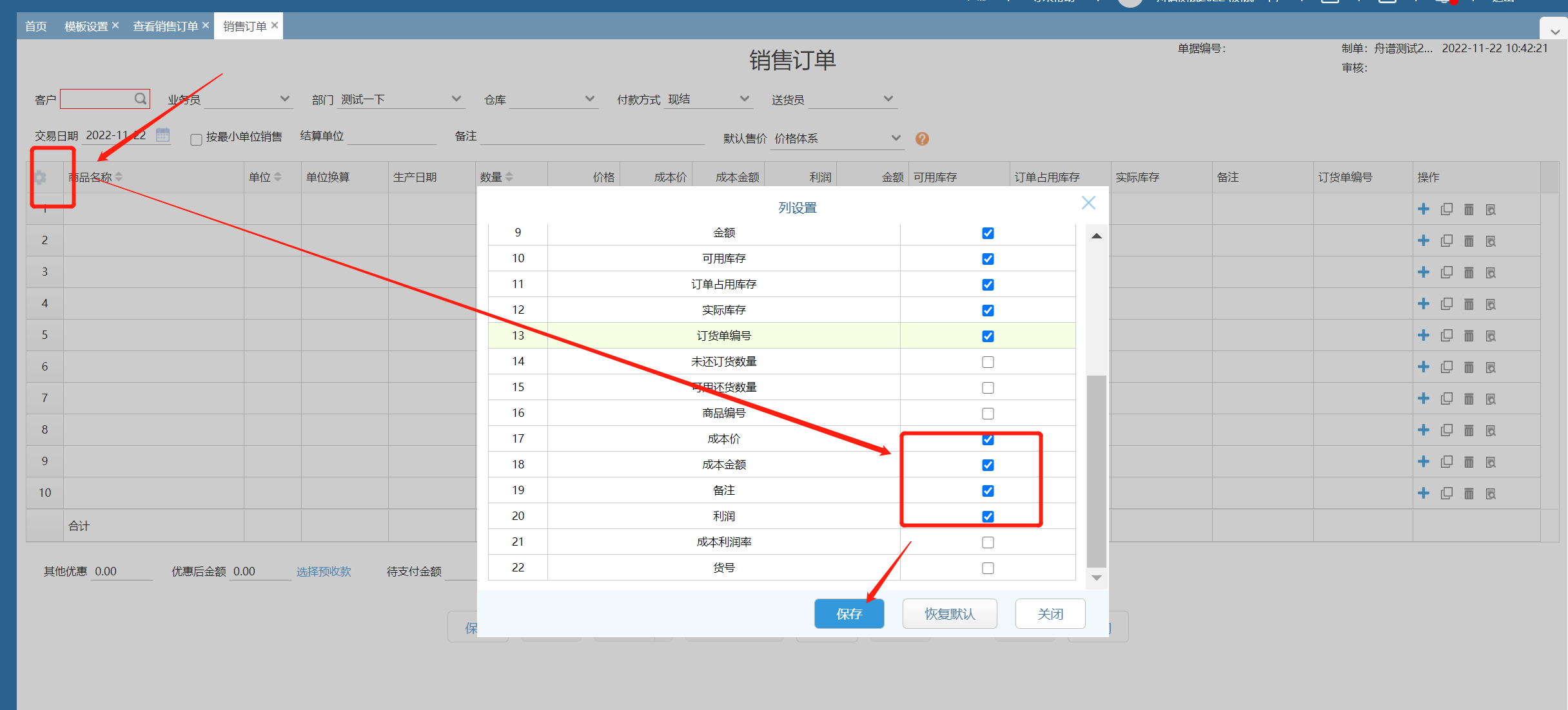The height and width of the screenshot is (710, 1568).
Task: Copy row 2 with the duplicate icon
Action: (1446, 240)
